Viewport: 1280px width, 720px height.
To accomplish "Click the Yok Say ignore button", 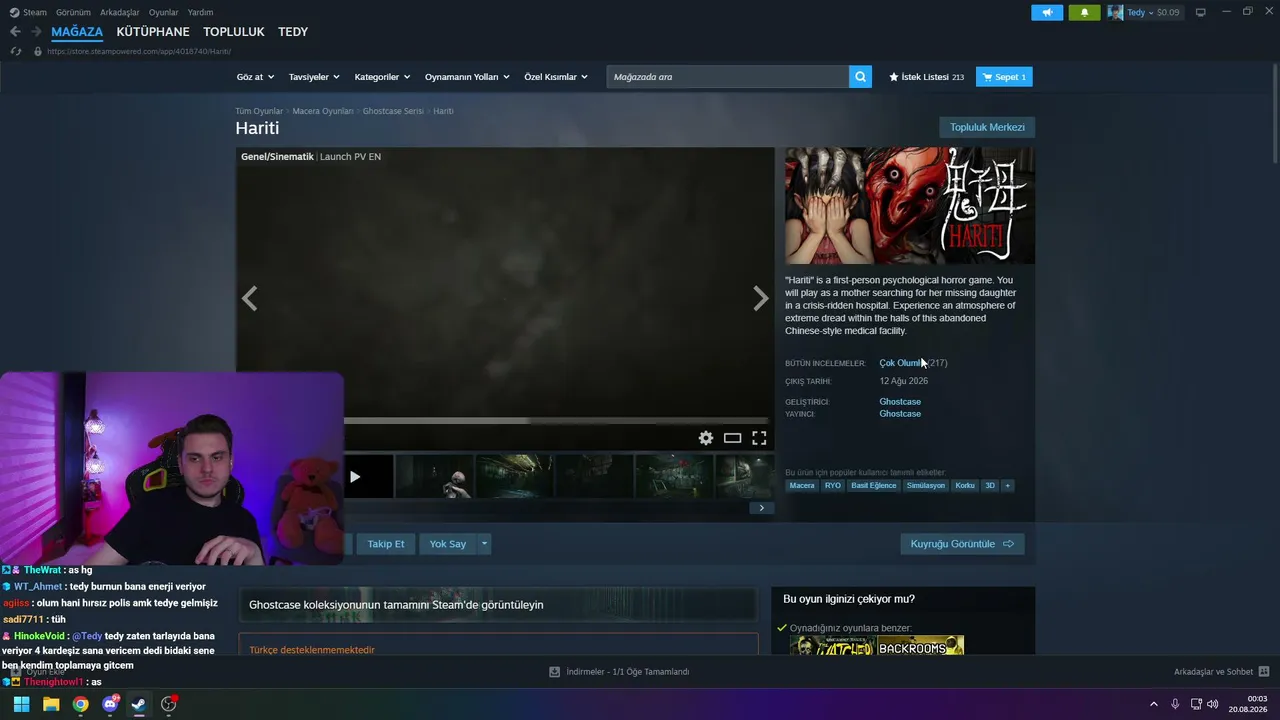I will (448, 544).
